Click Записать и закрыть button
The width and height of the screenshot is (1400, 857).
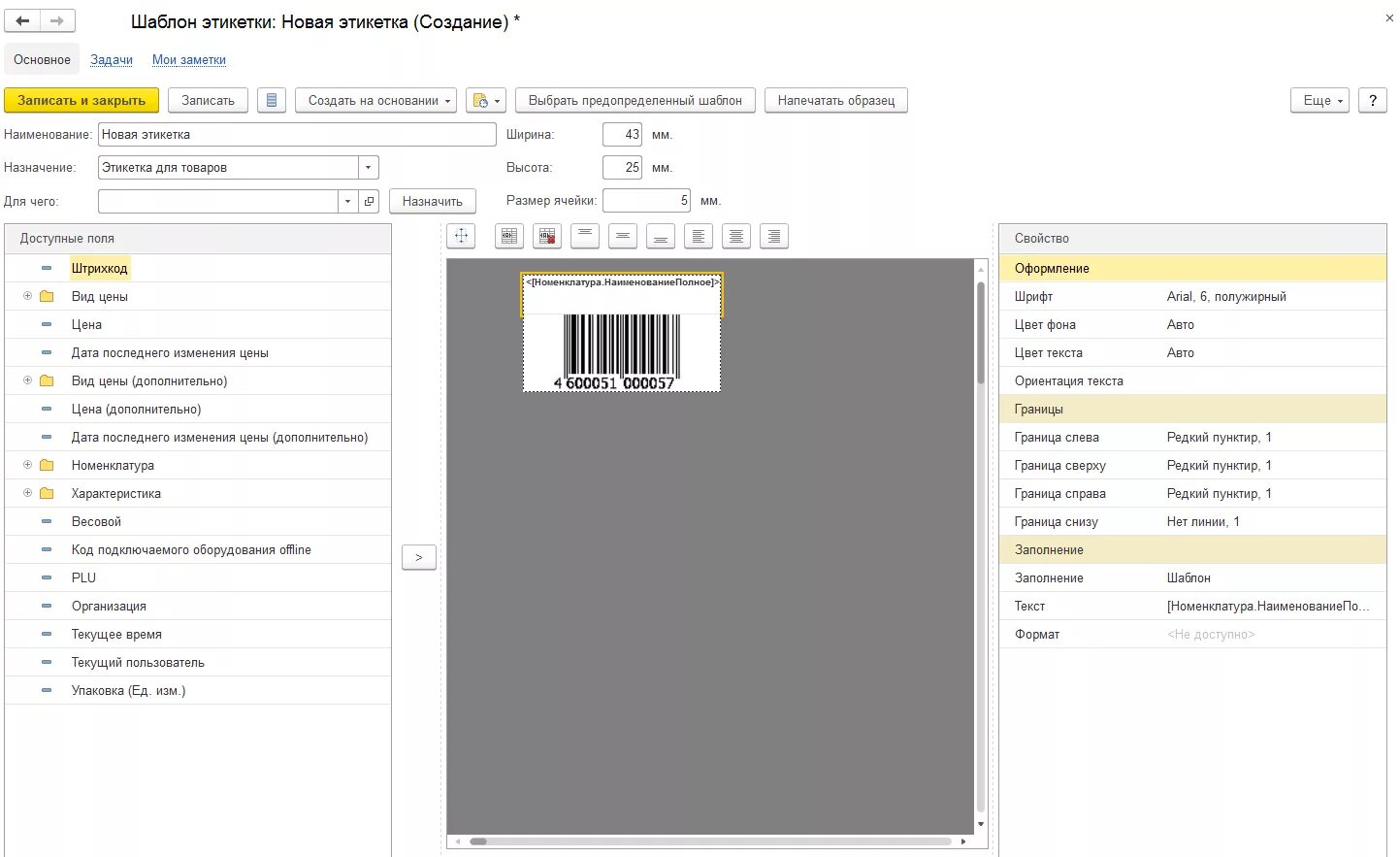(81, 100)
